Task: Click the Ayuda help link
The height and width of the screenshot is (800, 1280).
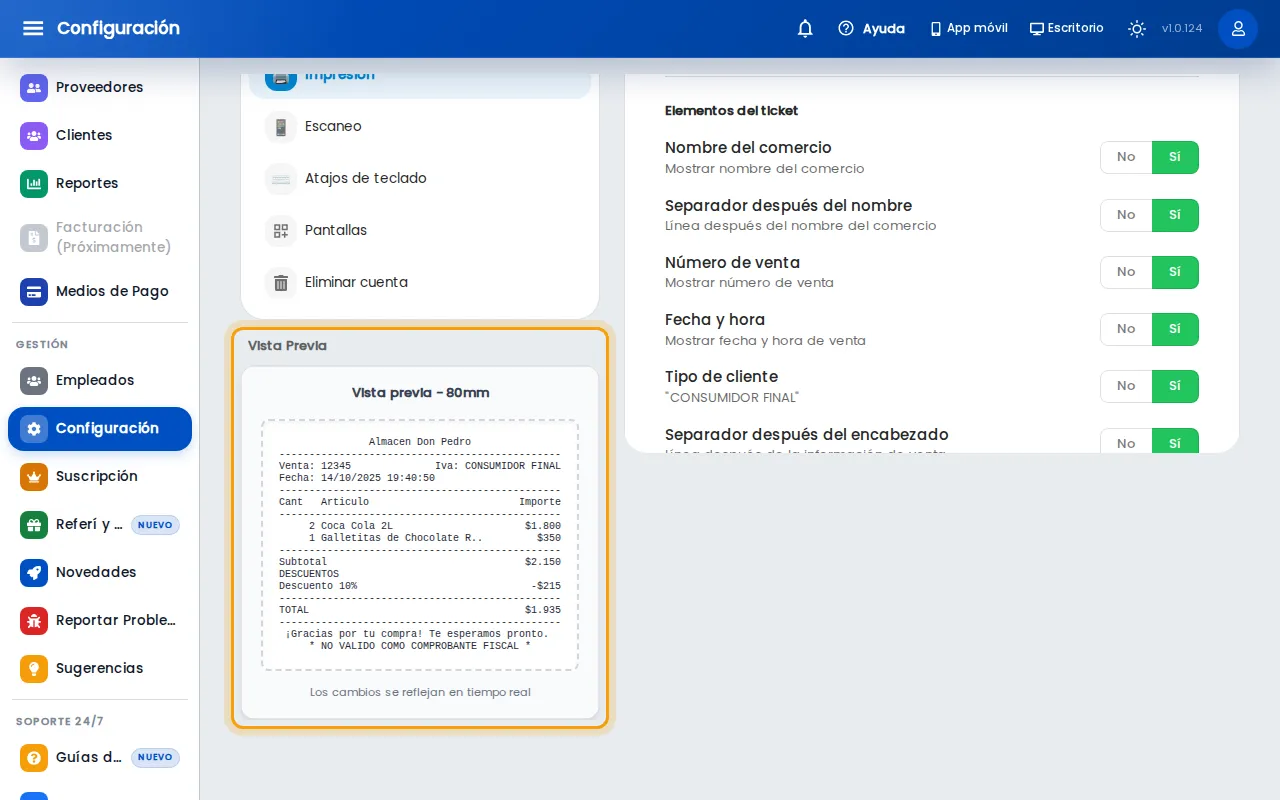Action: [871, 29]
